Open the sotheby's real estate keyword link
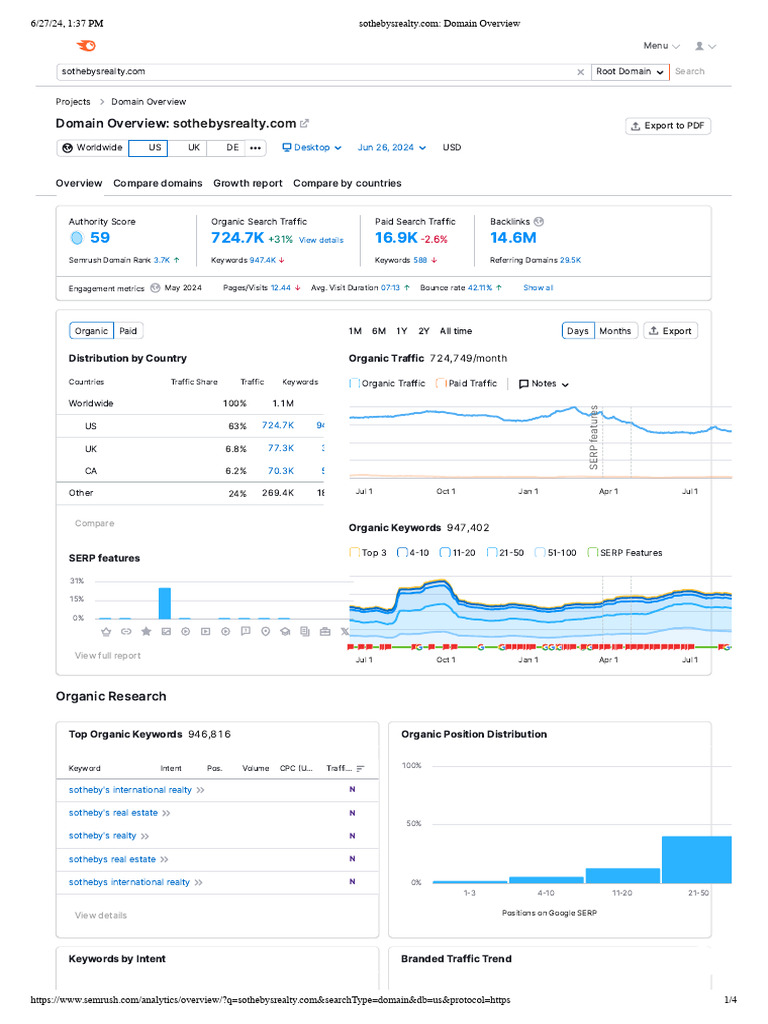The image size is (768, 1024). 113,813
